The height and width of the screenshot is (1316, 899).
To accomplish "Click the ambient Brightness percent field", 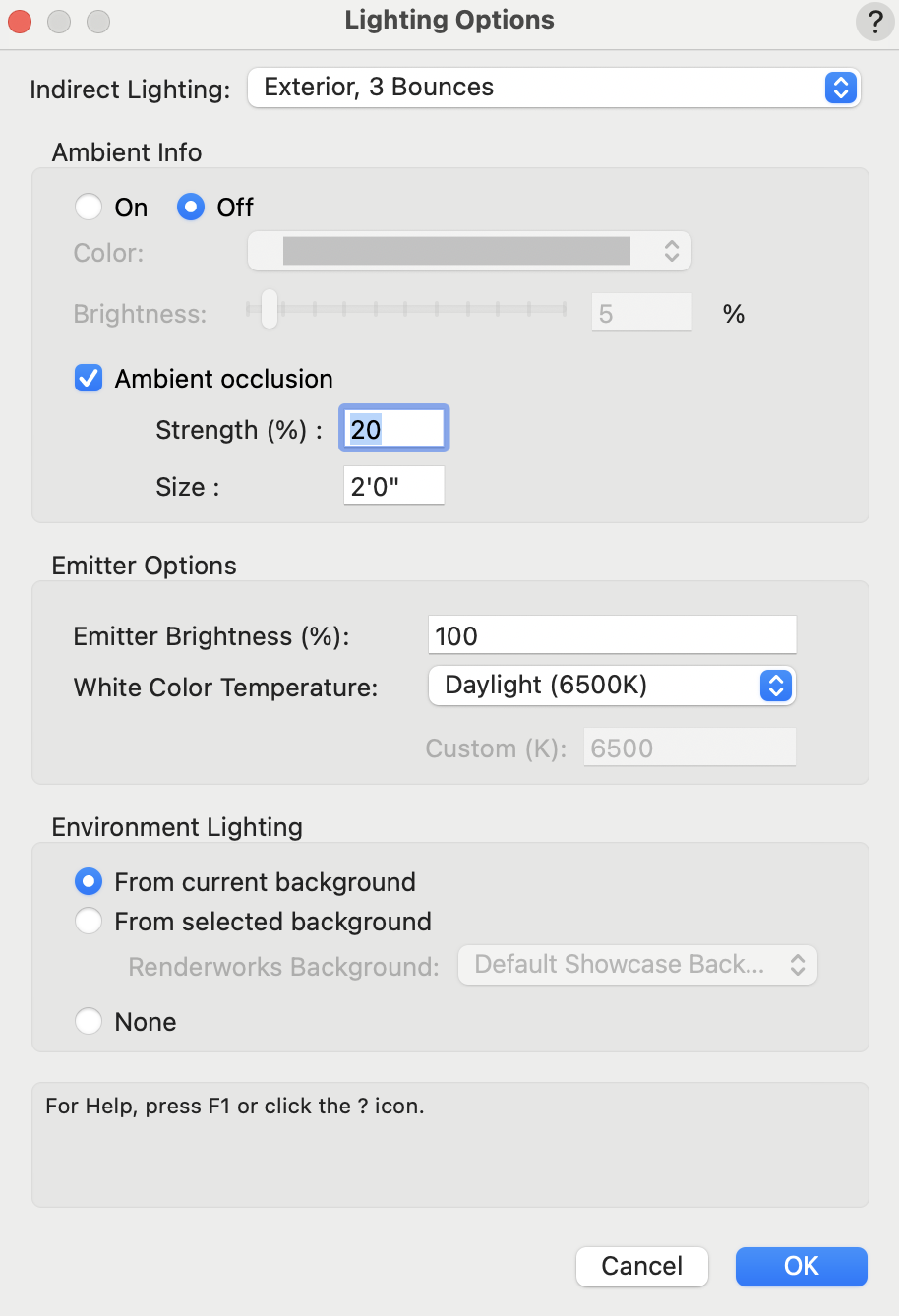I will point(640,313).
